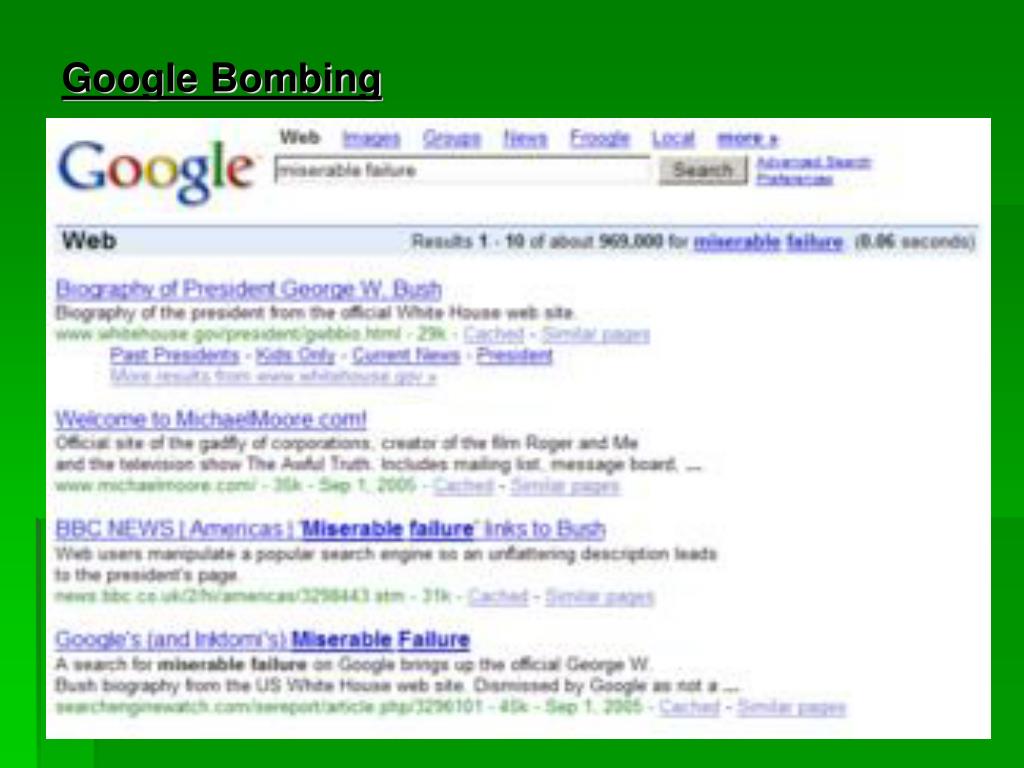Open the BBC NEWS 'Miserable failure' result
This screenshot has height=768, width=1024.
[x=330, y=529]
